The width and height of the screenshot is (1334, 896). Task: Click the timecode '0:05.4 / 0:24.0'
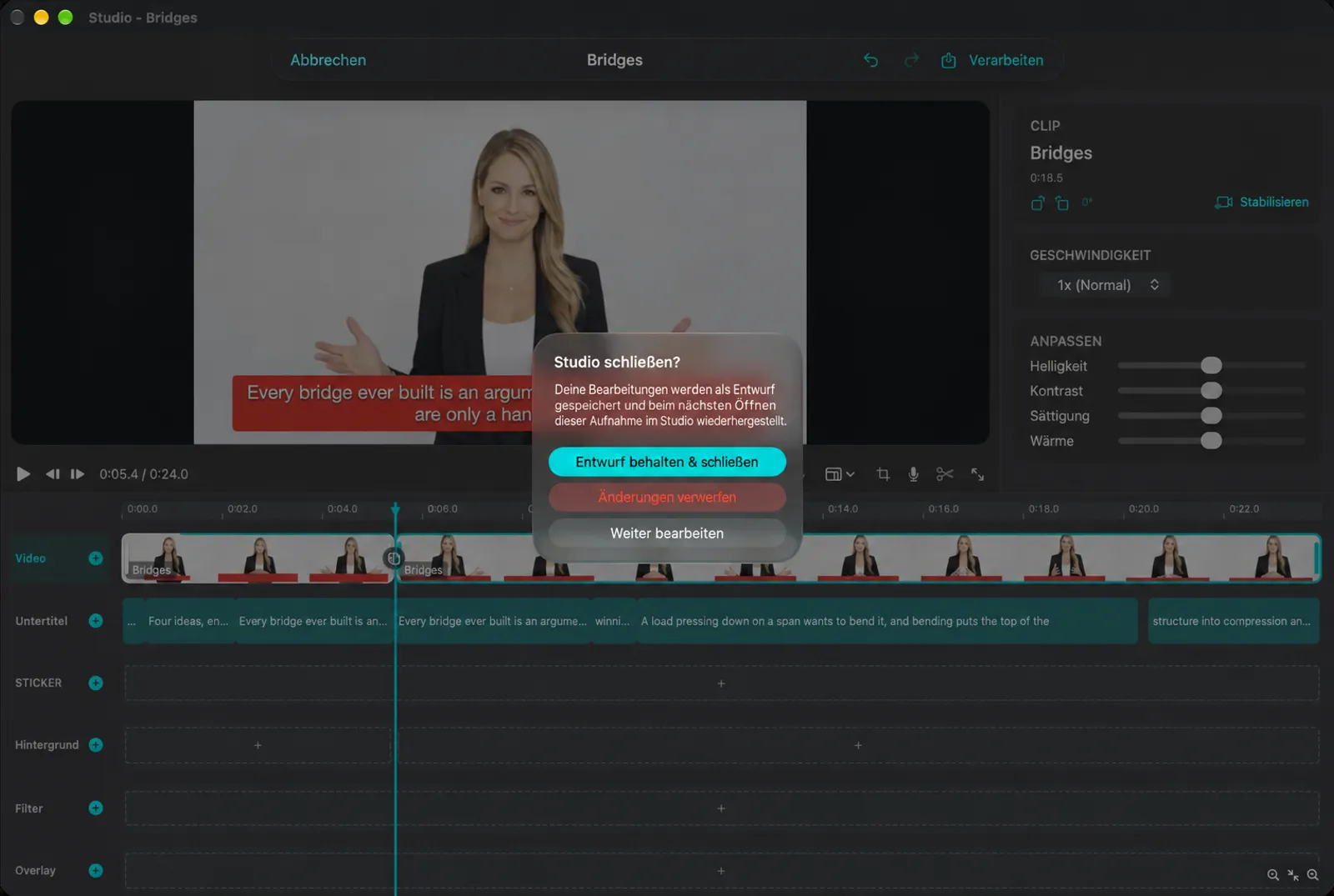pos(144,474)
